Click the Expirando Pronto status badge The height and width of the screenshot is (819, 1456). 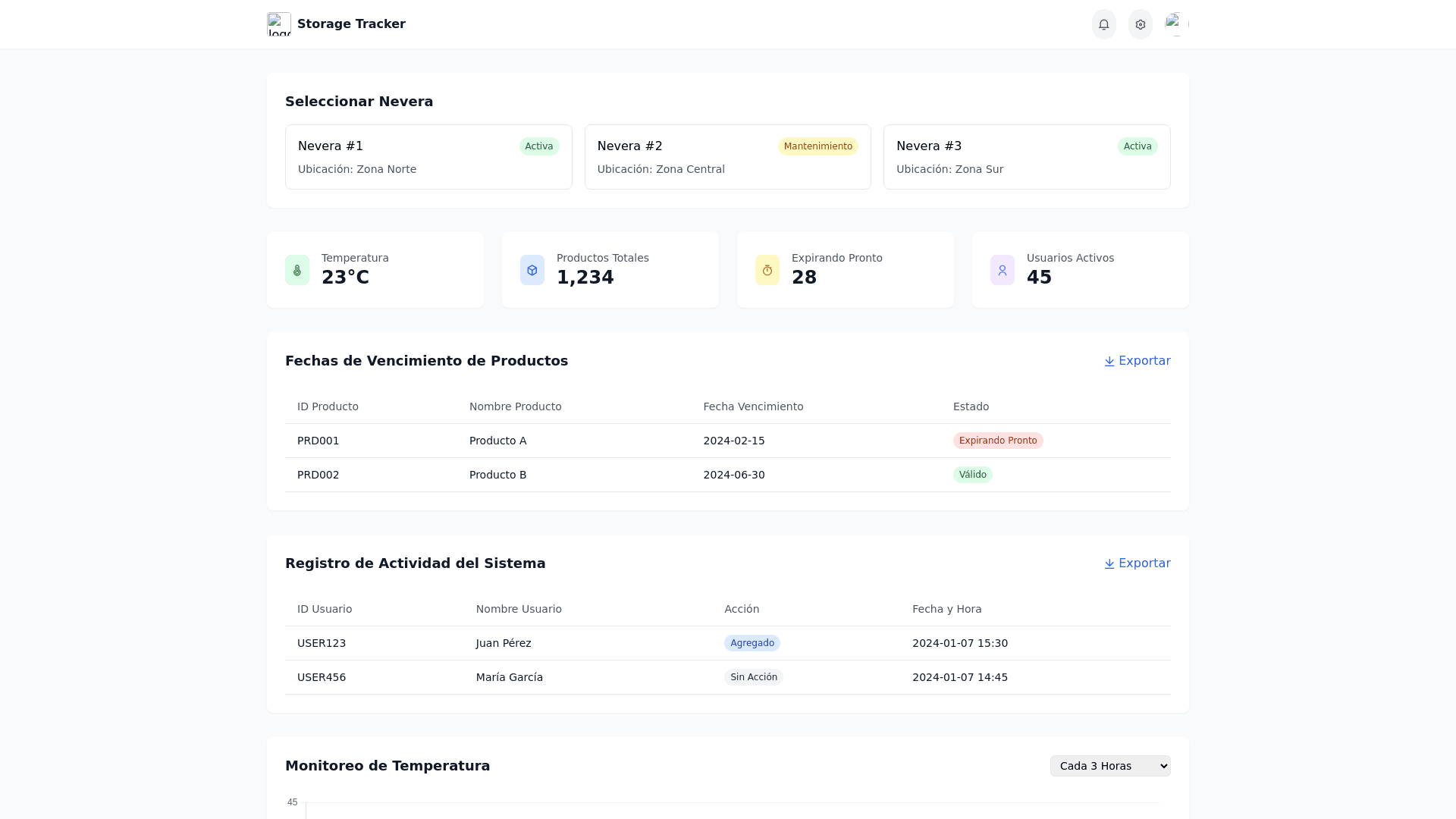997,441
